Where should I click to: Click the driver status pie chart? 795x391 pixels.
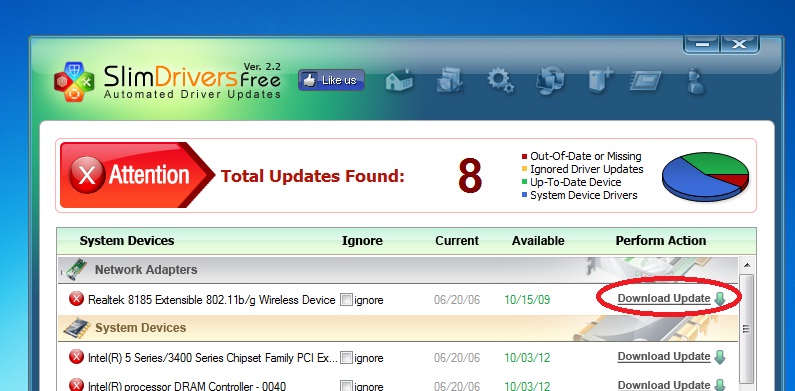705,176
